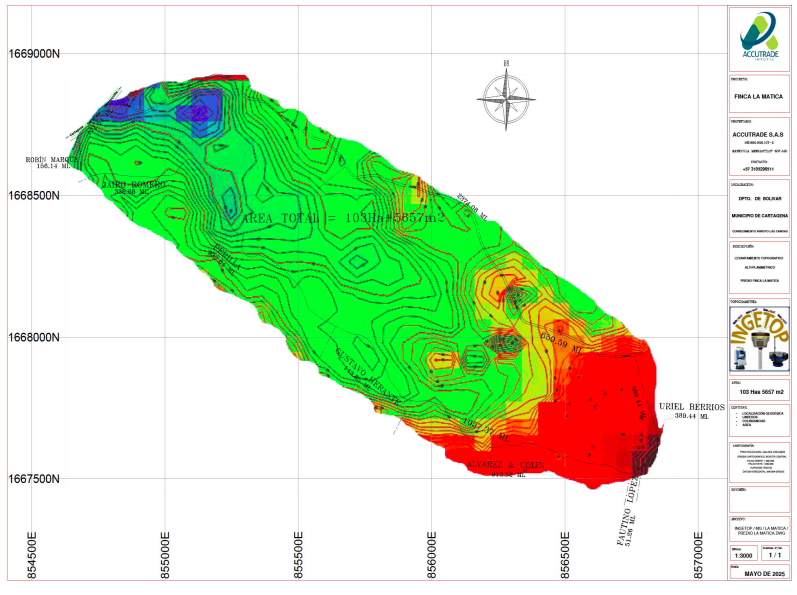This screenshot has width=797, height=595.
Task: Select the ALVAREZ & COLIN label
Action: click(510, 466)
